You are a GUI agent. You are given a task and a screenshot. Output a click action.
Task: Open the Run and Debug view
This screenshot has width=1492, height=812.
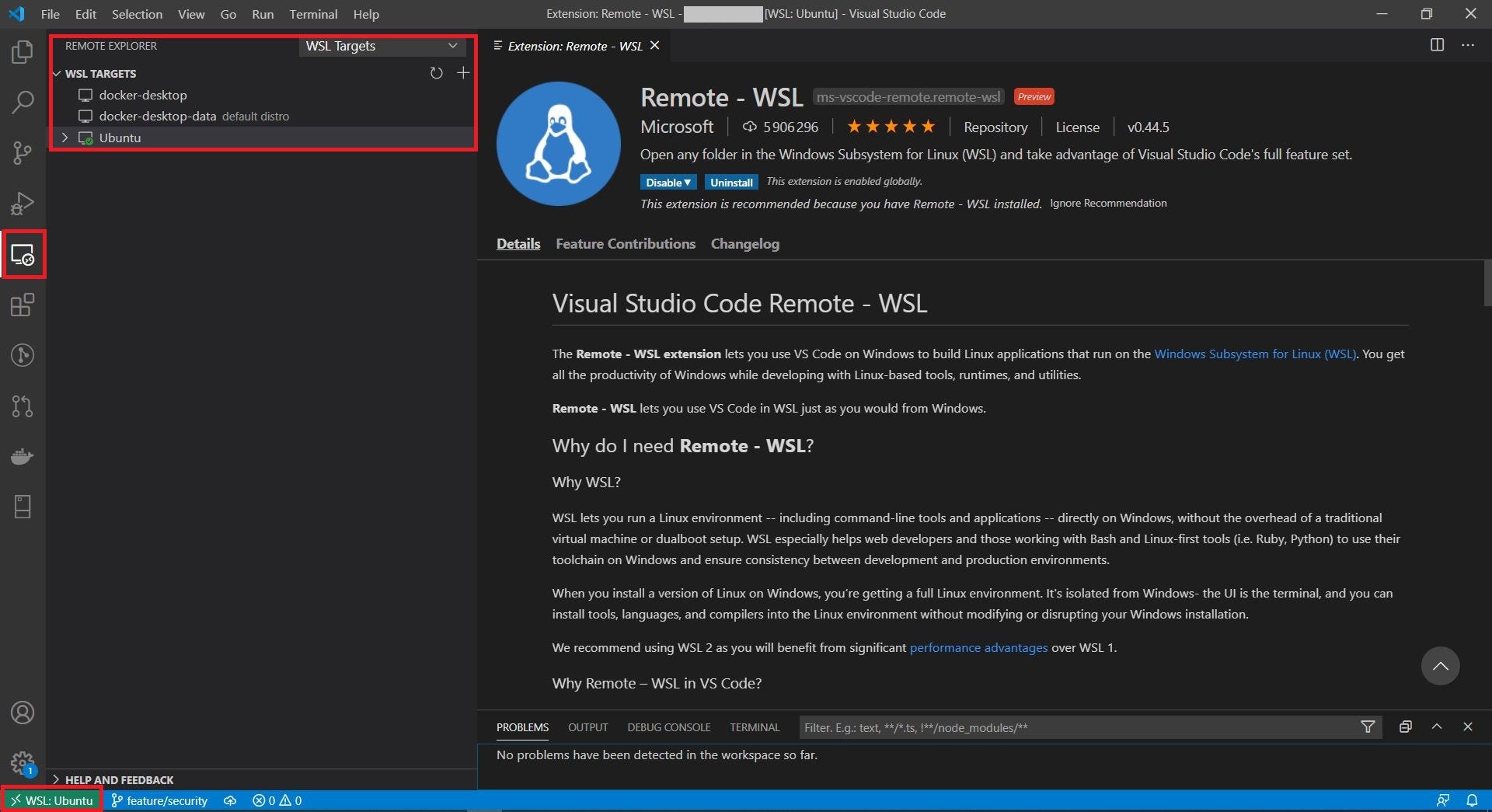coord(23,204)
